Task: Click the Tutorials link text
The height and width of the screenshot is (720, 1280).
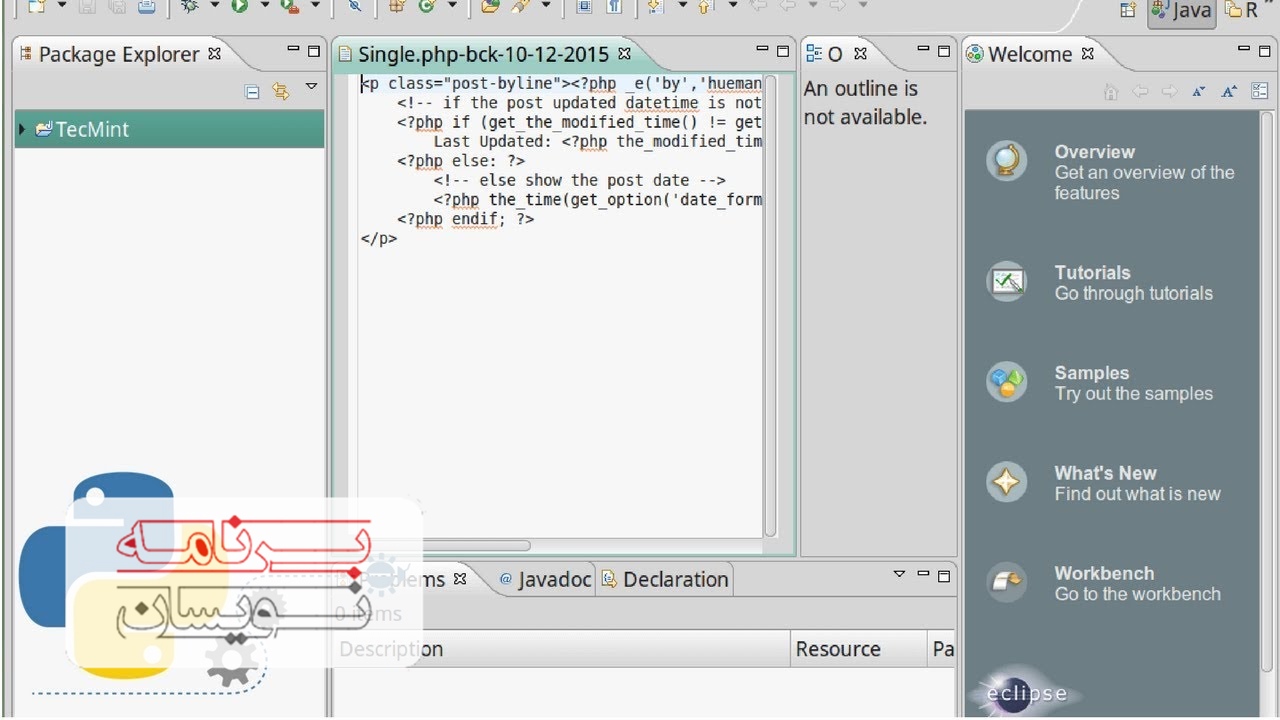Action: point(1092,273)
